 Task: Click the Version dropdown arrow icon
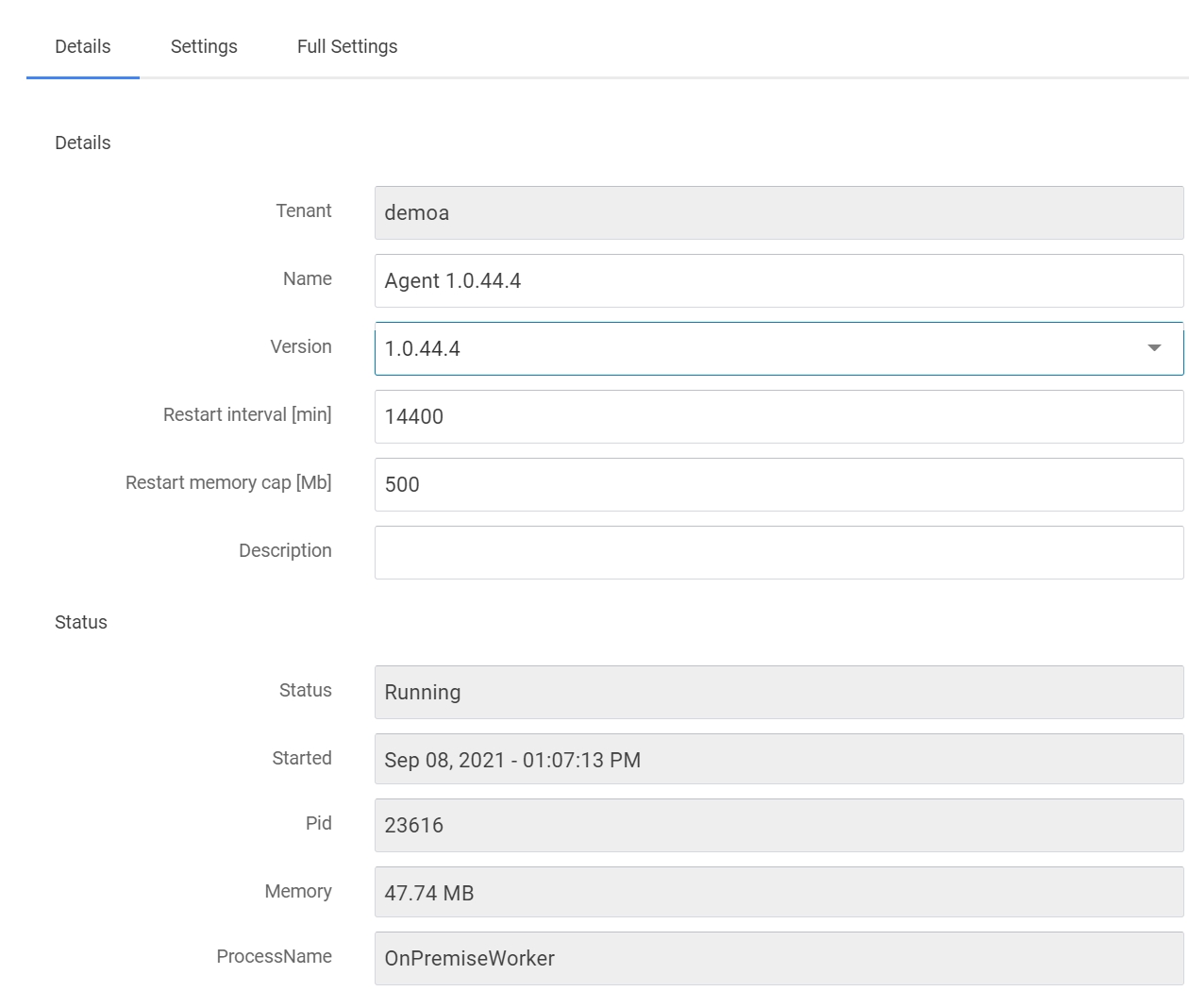[x=1153, y=348]
